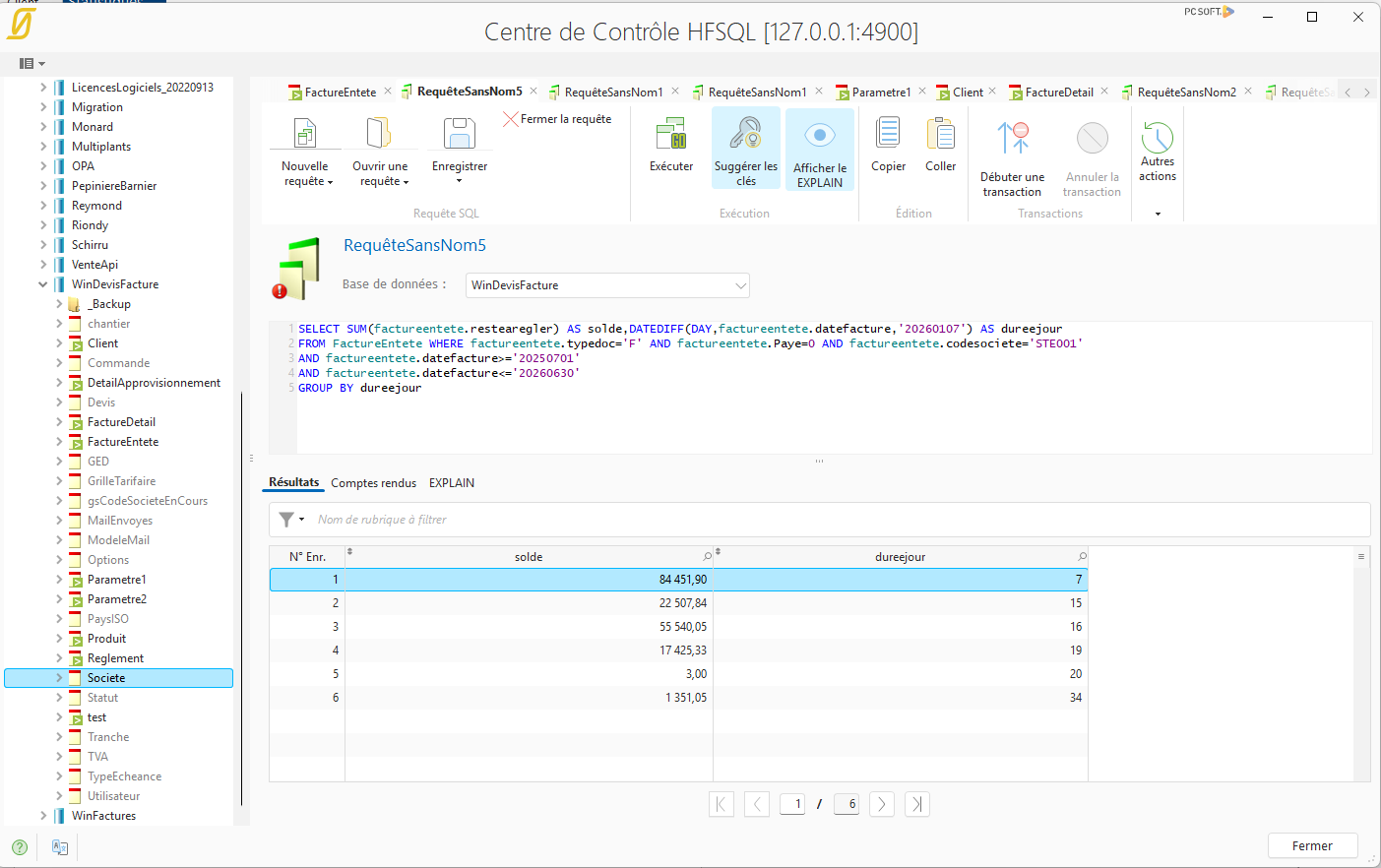
Task: Click the Enregistrer floppy disk icon
Action: click(460, 133)
